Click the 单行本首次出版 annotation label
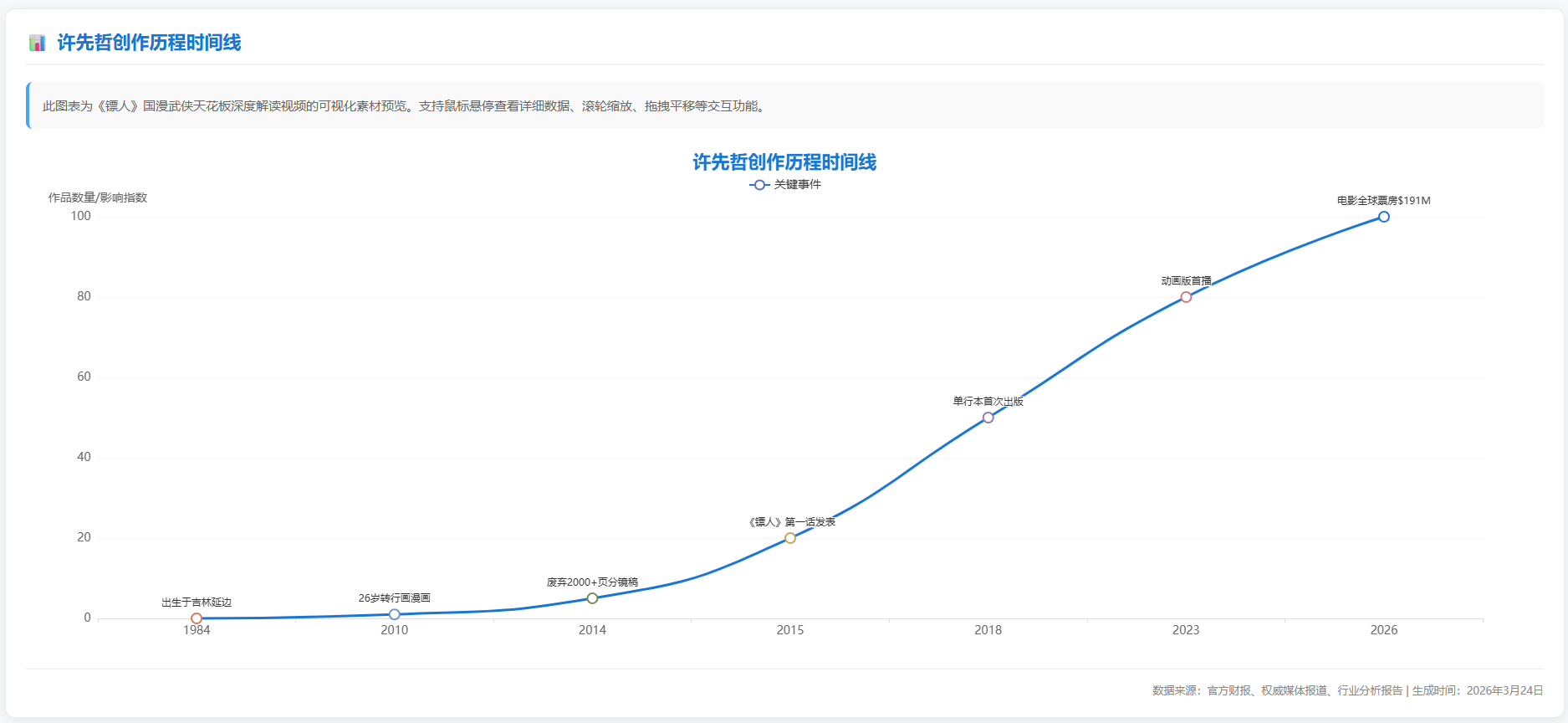 [x=988, y=402]
